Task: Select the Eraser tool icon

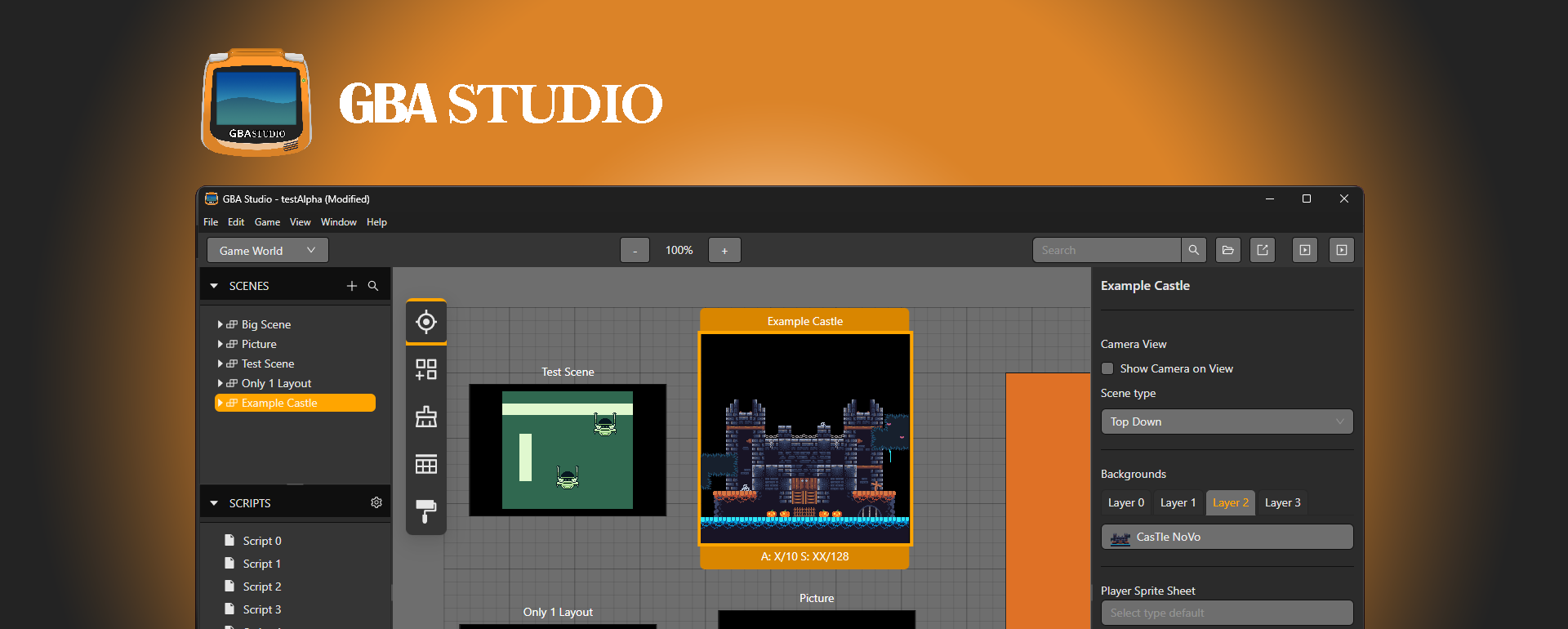Action: [x=426, y=417]
